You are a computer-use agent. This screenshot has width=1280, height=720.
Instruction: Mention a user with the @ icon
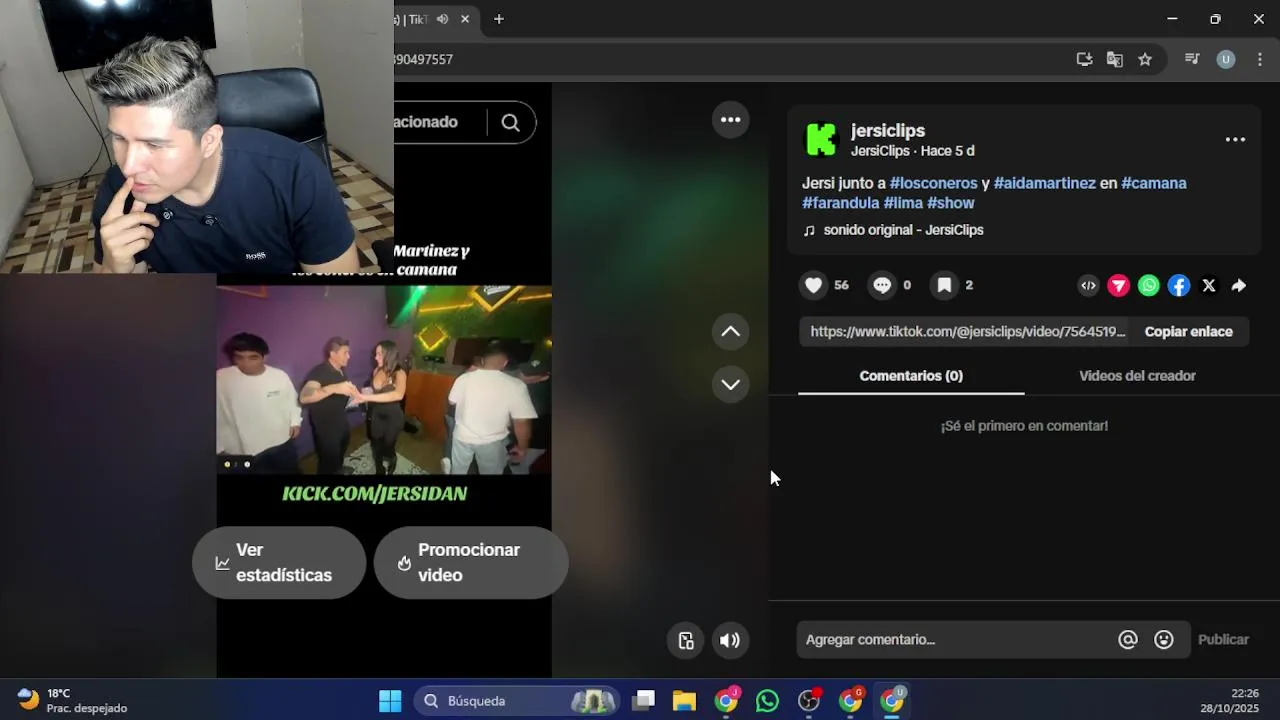coord(1128,640)
